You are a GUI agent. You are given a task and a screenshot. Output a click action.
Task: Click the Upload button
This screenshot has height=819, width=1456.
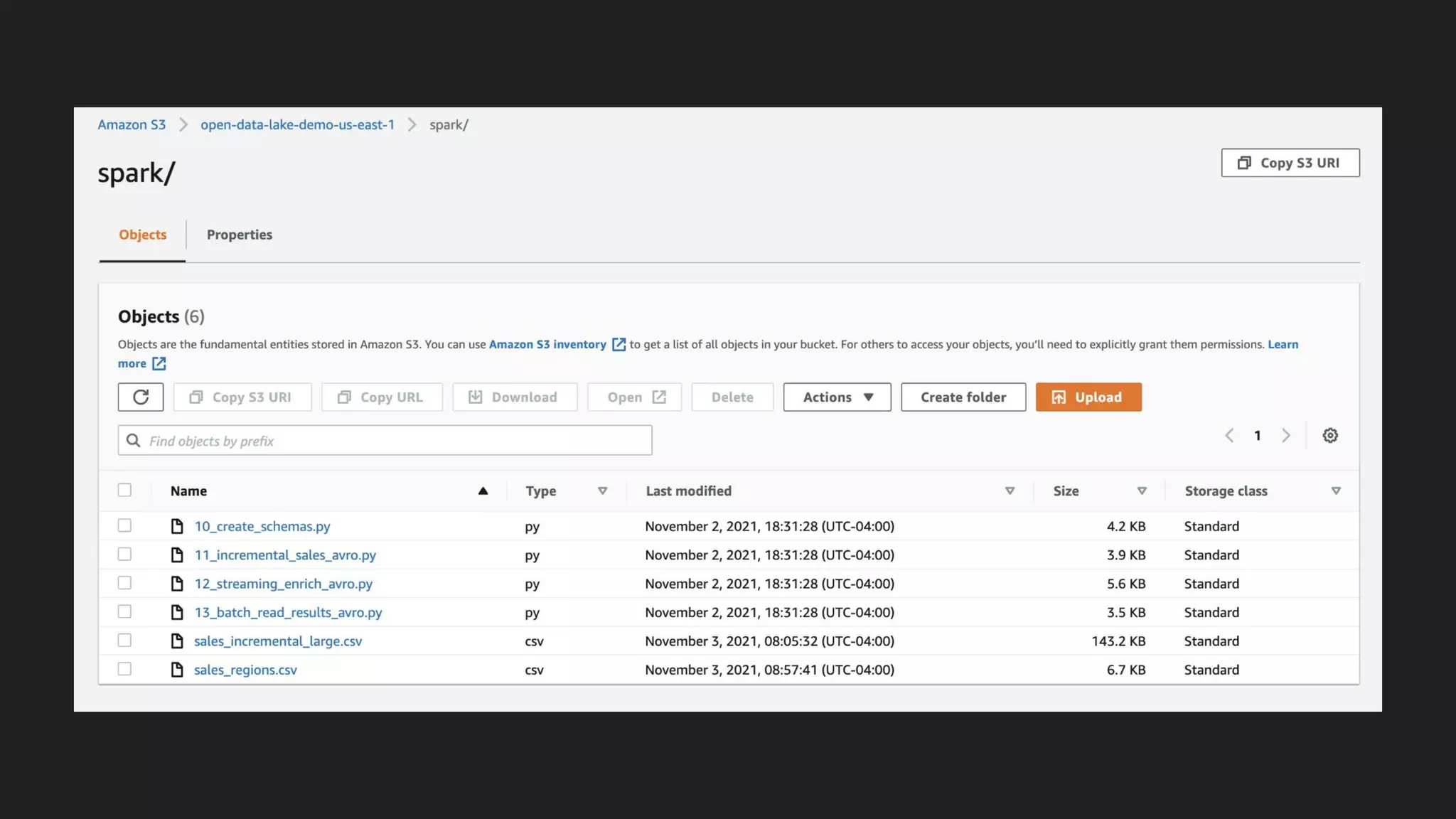tap(1088, 397)
